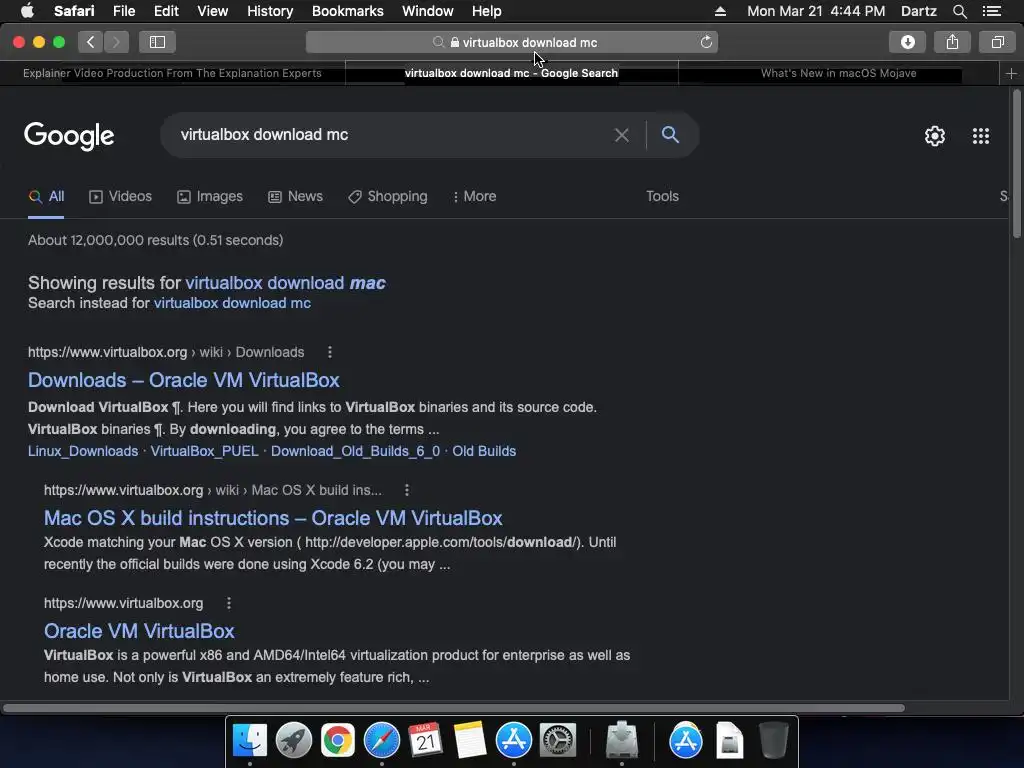1024x768 pixels.
Task: Open the Window menu
Action: click(x=427, y=11)
